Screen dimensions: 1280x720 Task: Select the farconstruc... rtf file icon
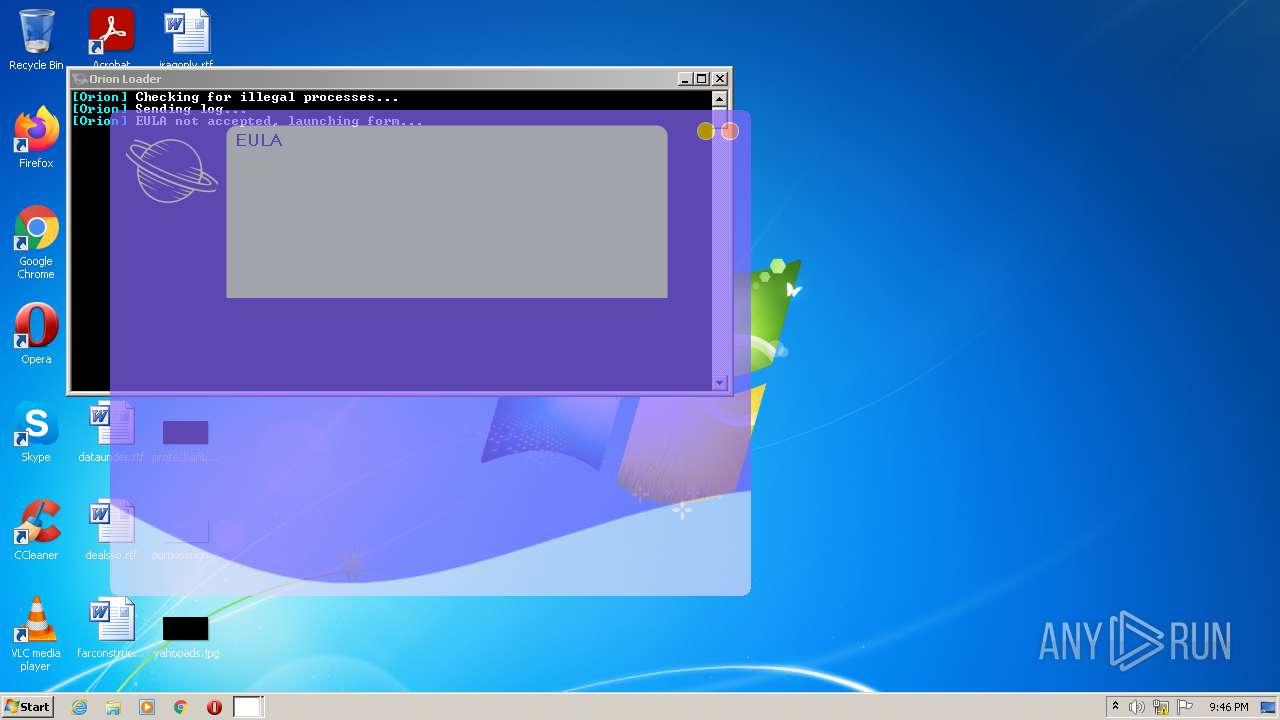point(111,628)
